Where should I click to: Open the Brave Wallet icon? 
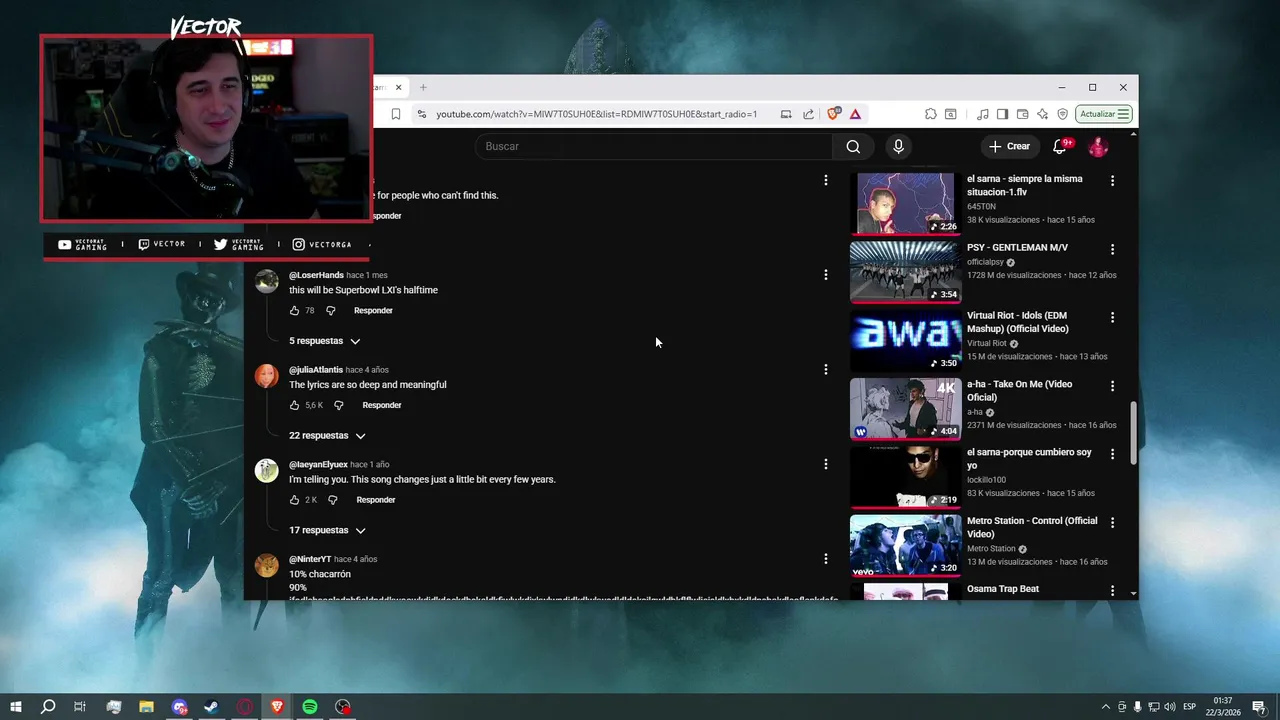point(1022,114)
